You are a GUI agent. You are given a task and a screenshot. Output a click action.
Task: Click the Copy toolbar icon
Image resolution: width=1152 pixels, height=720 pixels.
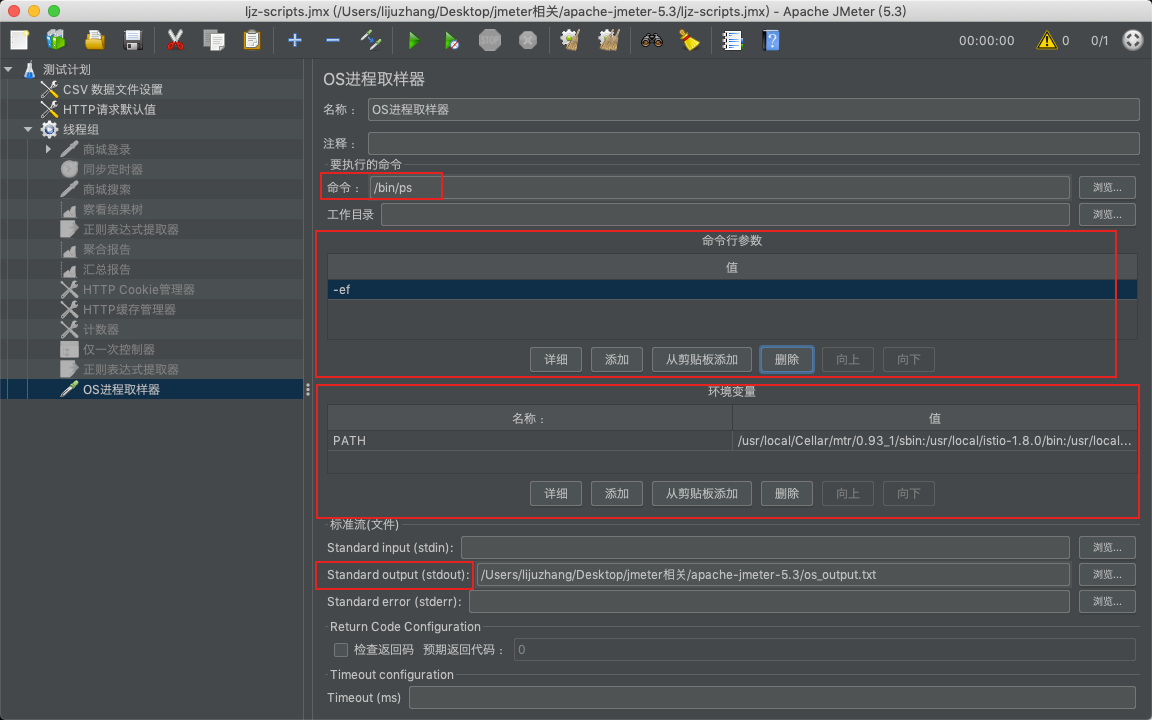(x=214, y=40)
